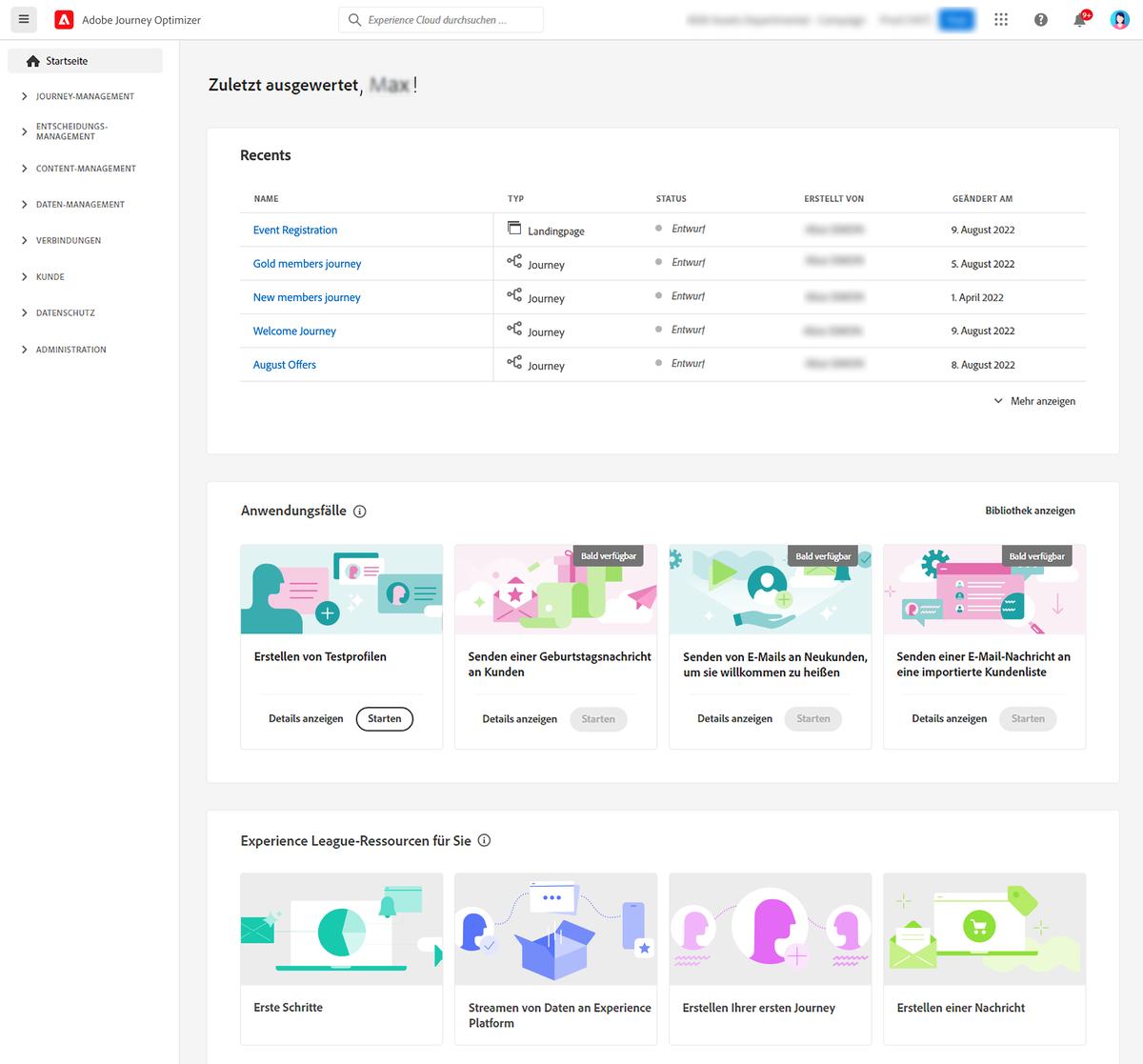Click the Experience Cloud search field
The width and height of the screenshot is (1143, 1064).
440,19
